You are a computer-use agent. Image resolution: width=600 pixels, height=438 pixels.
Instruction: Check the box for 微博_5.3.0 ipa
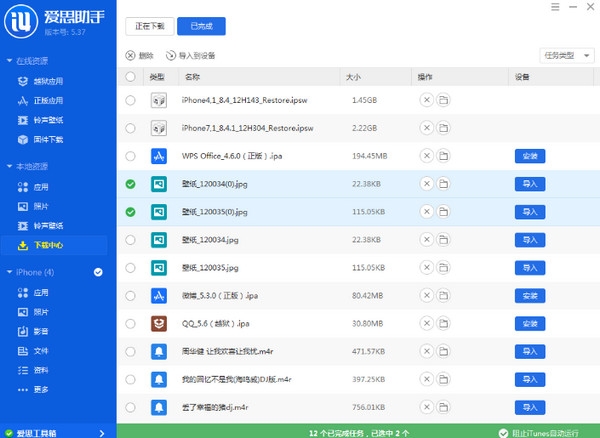[131, 296]
